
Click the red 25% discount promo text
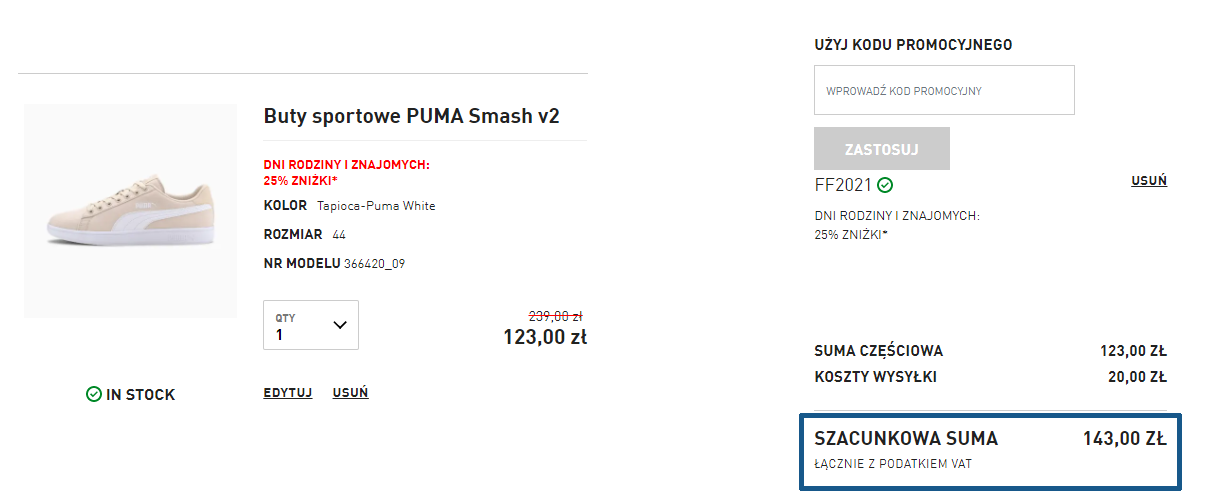tap(347, 173)
